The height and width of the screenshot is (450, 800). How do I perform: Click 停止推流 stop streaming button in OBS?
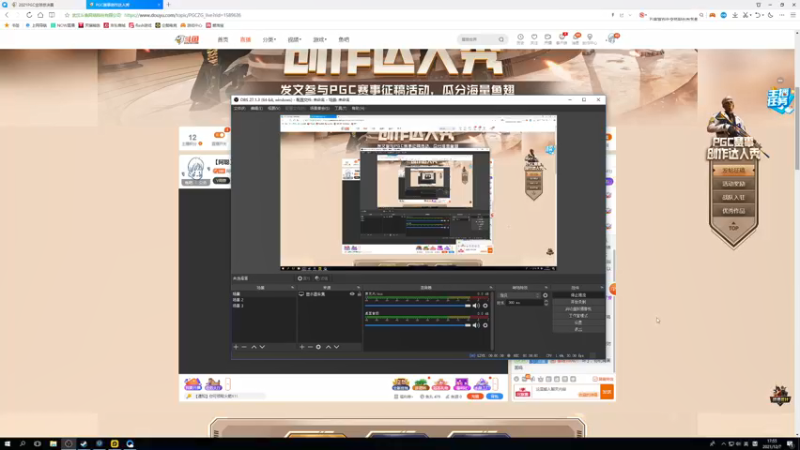coord(578,295)
